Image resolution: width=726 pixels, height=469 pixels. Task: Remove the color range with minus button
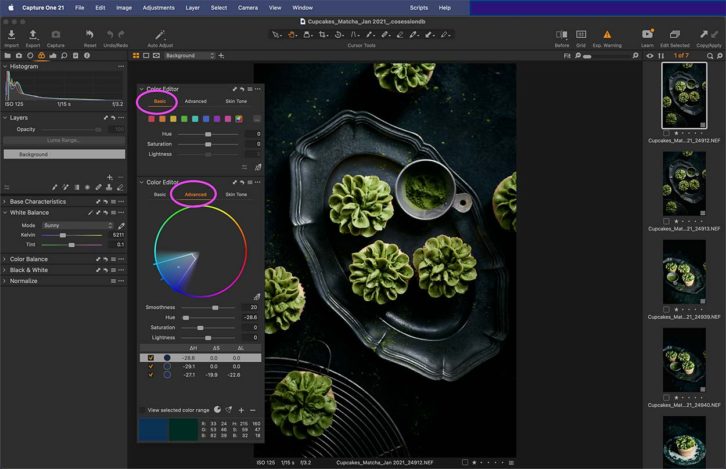[253, 410]
